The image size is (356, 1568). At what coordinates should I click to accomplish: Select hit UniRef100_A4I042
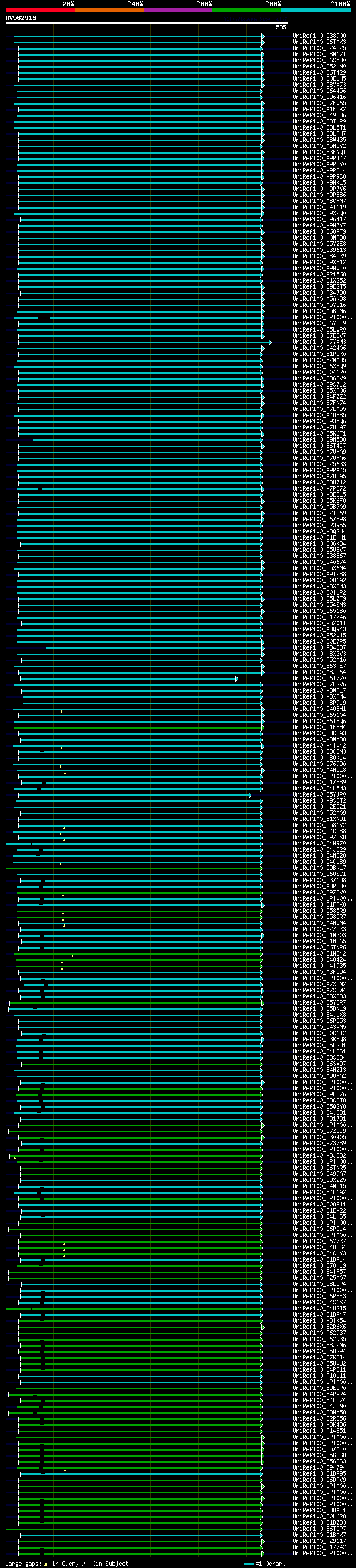319,746
